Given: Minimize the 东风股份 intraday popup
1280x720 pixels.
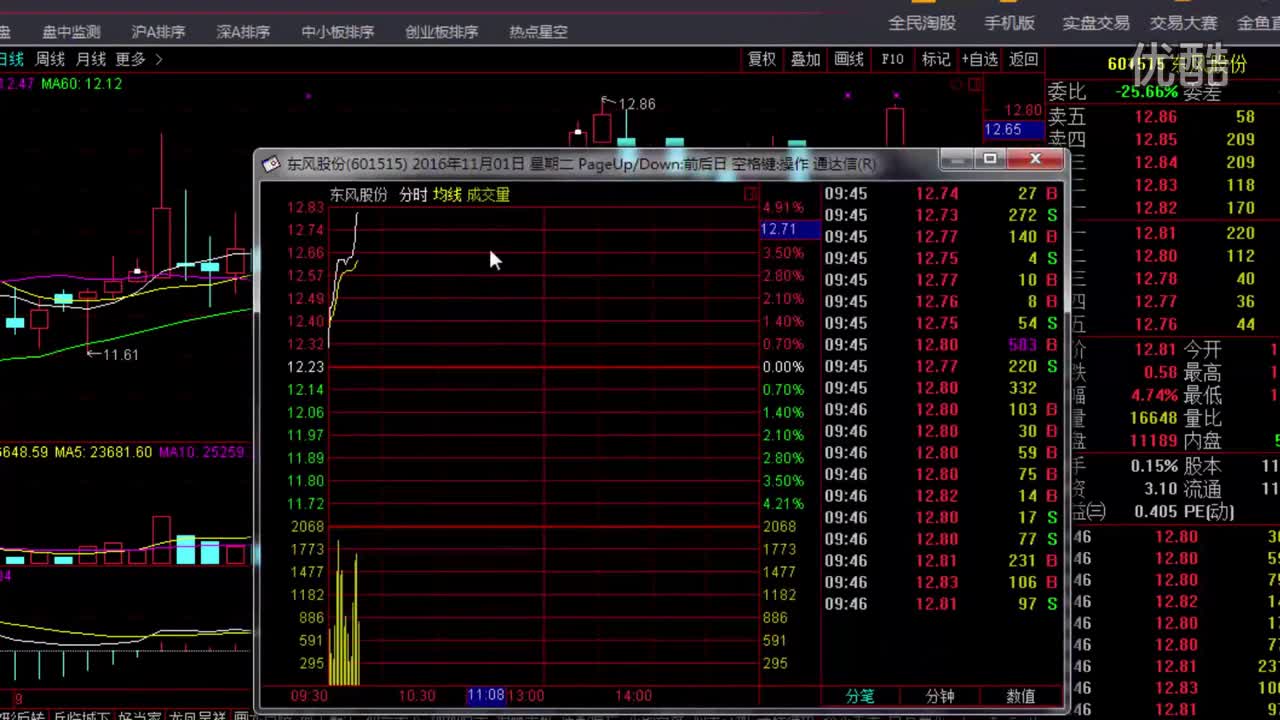Looking at the screenshot, I should [957, 159].
